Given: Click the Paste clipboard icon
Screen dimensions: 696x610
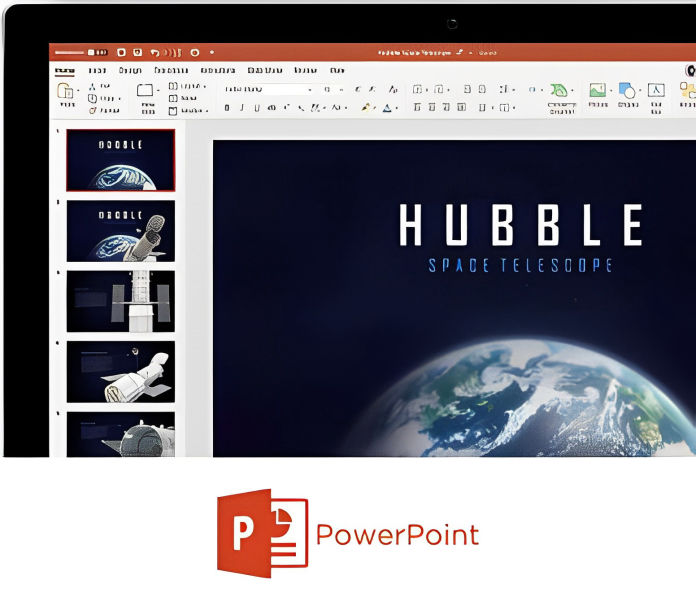Looking at the screenshot, I should [x=66, y=91].
